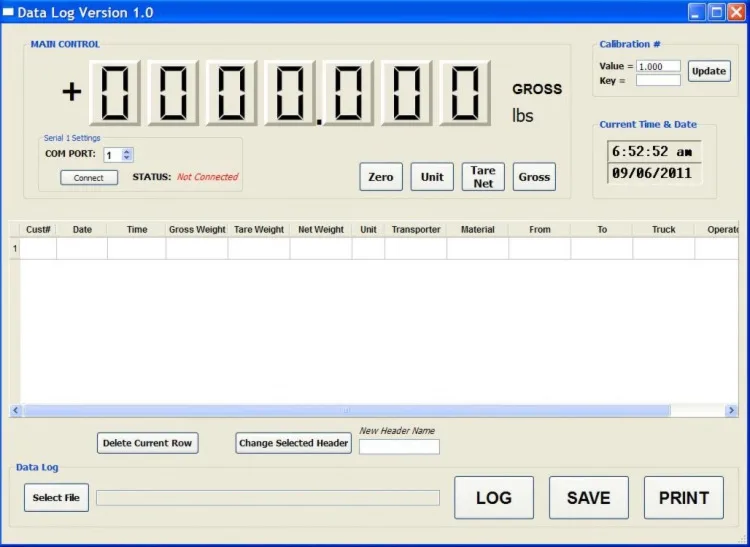This screenshot has height=547, width=750.
Task: Click the Not Connected status text
Action: (x=208, y=177)
